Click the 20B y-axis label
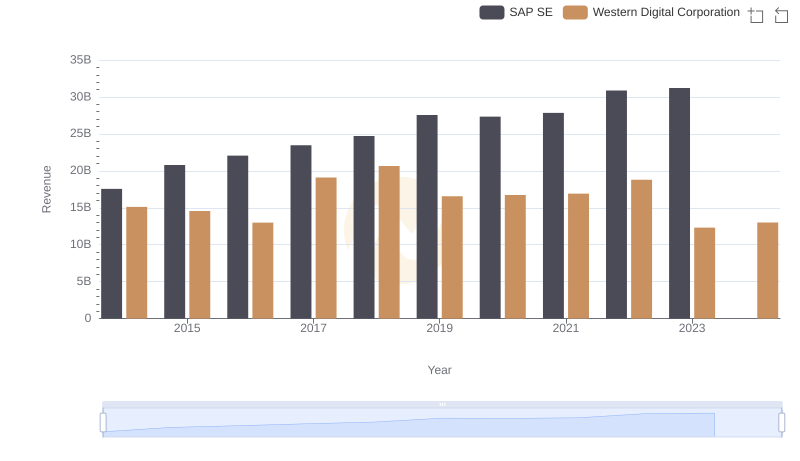Image resolution: width=800 pixels, height=461 pixels. (81, 170)
